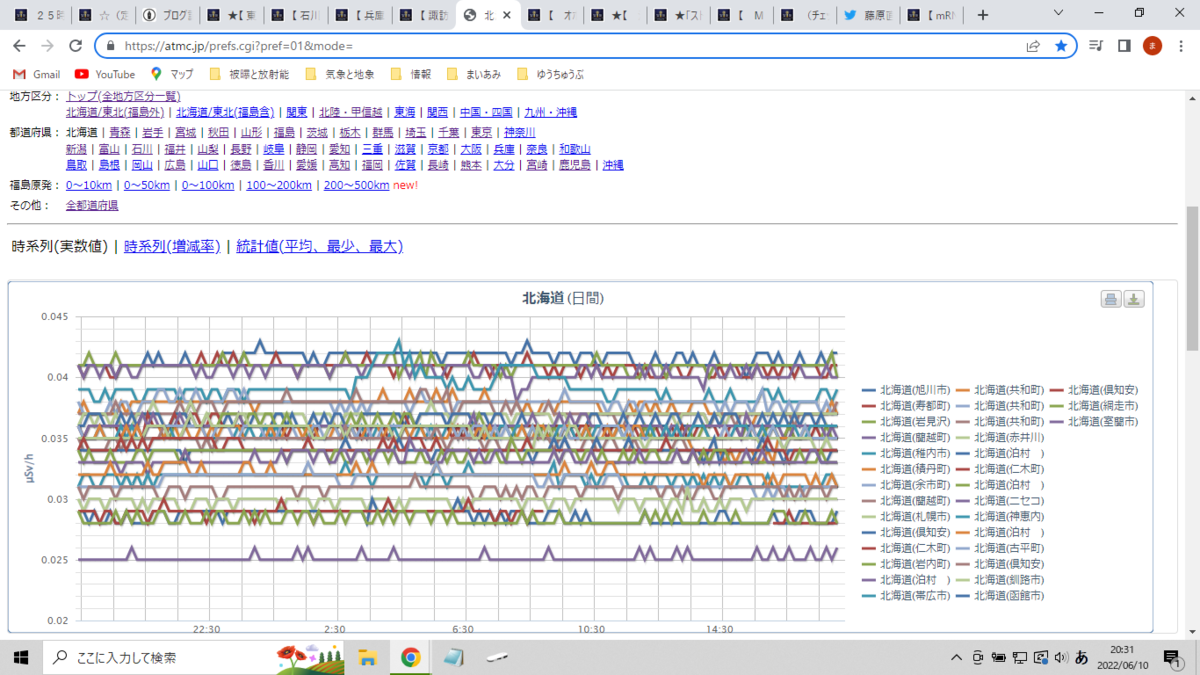
Task: Click the Windows Start button
Action: click(x=20, y=657)
